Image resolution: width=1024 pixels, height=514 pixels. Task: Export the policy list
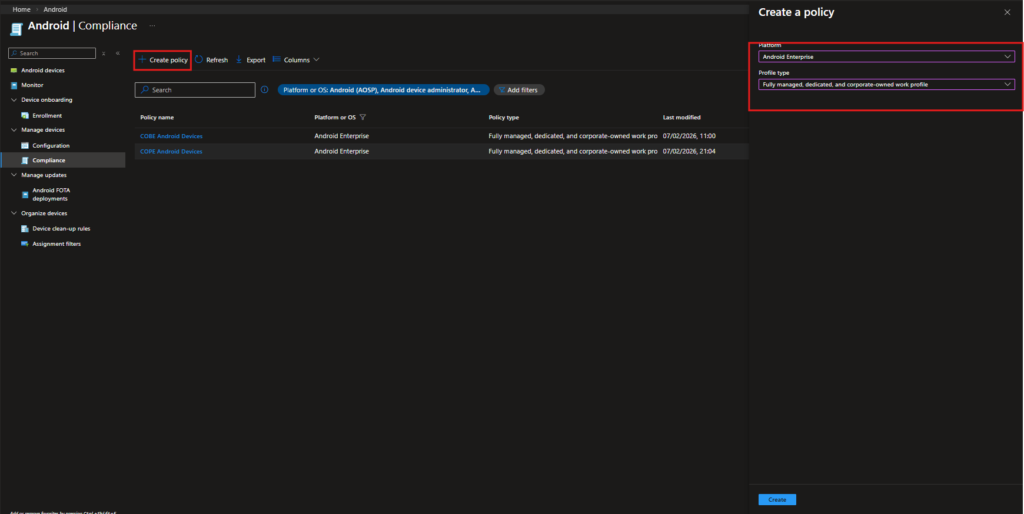pyautogui.click(x=251, y=60)
